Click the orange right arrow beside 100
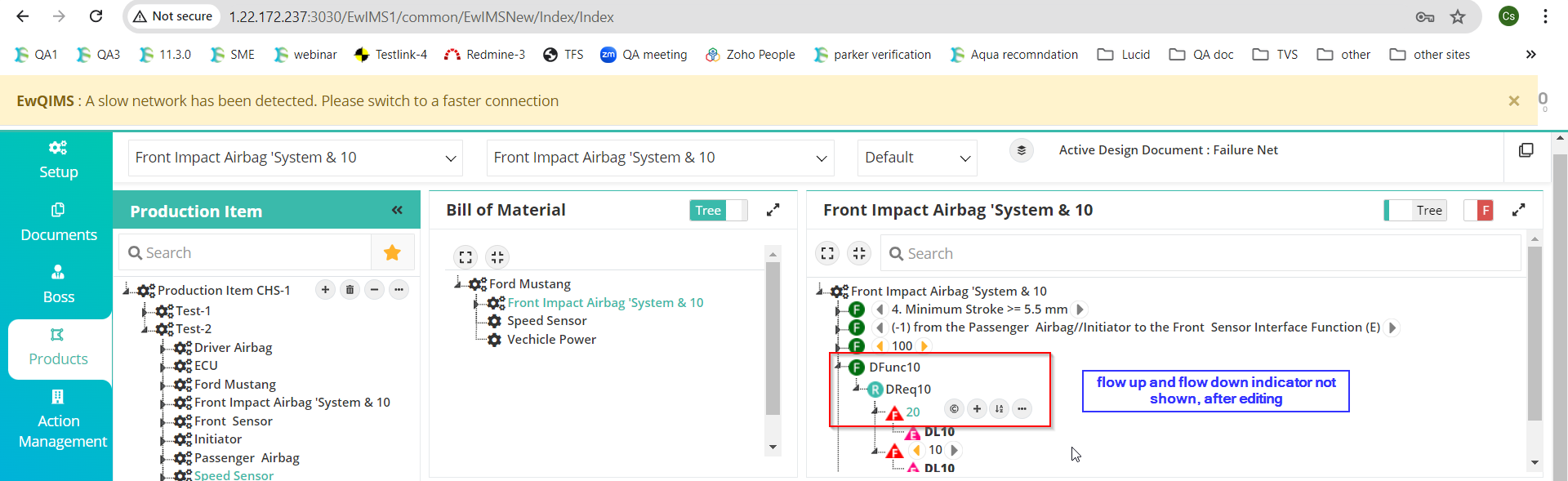Screen dimensions: 1568x481 924,346
